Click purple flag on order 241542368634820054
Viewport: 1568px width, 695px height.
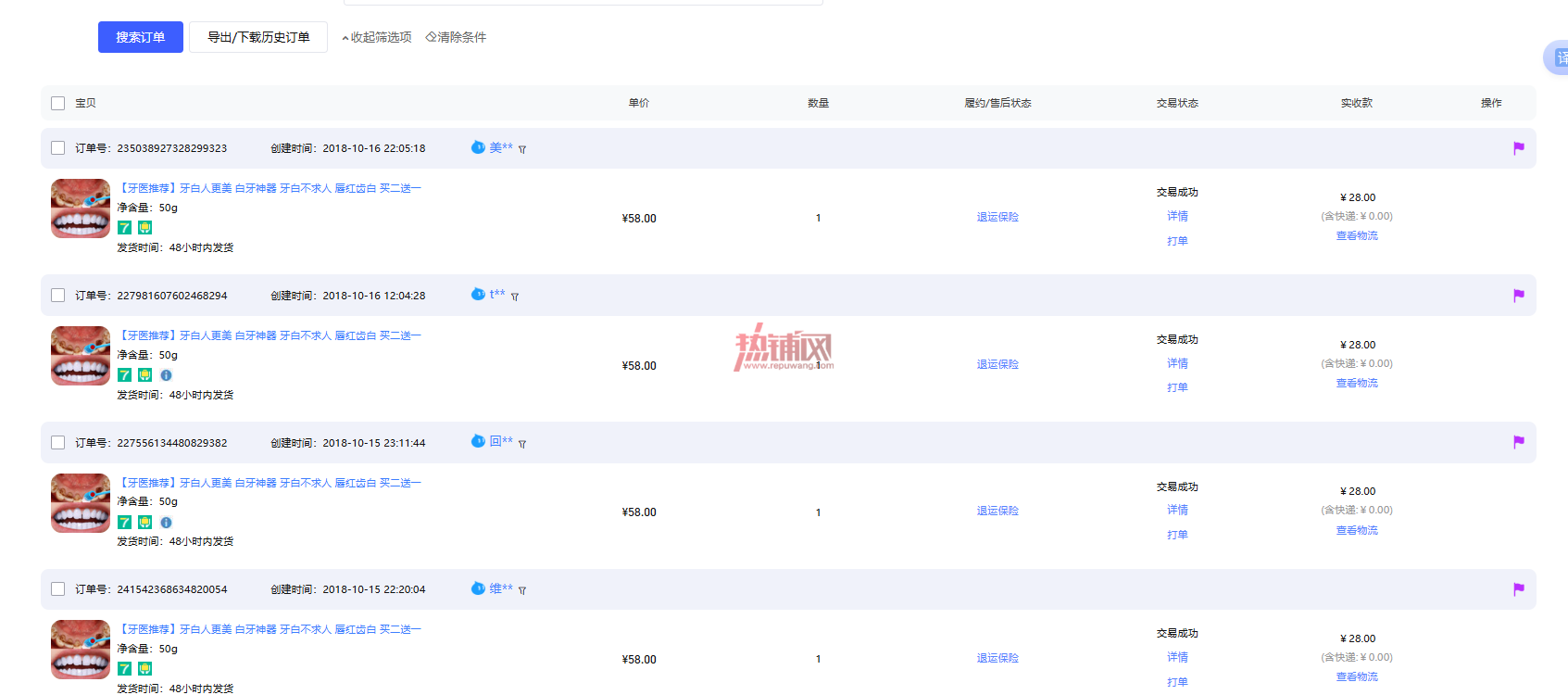[x=1519, y=589]
